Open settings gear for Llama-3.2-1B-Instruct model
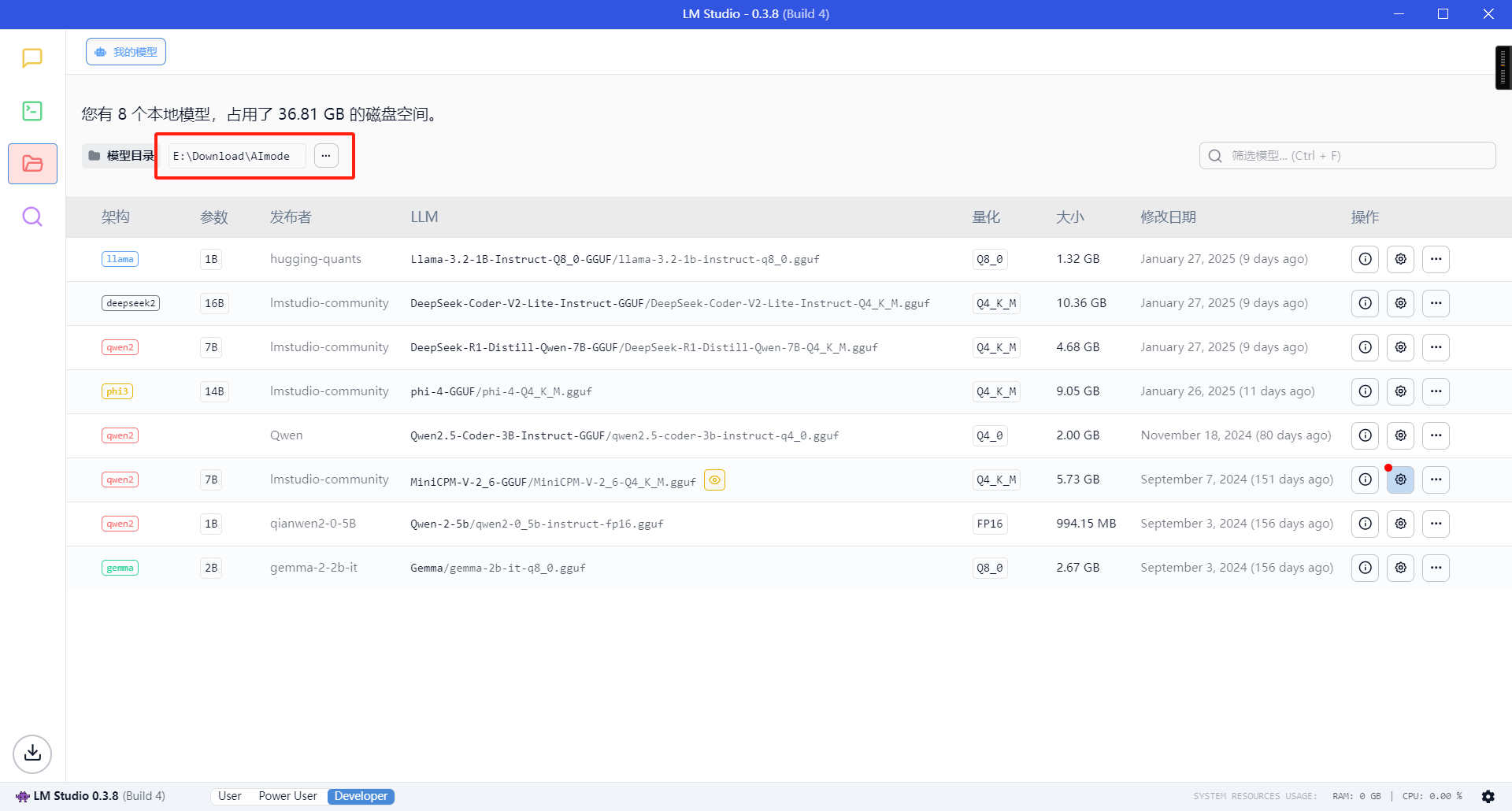Image resolution: width=1512 pixels, height=811 pixels. tap(1400, 259)
